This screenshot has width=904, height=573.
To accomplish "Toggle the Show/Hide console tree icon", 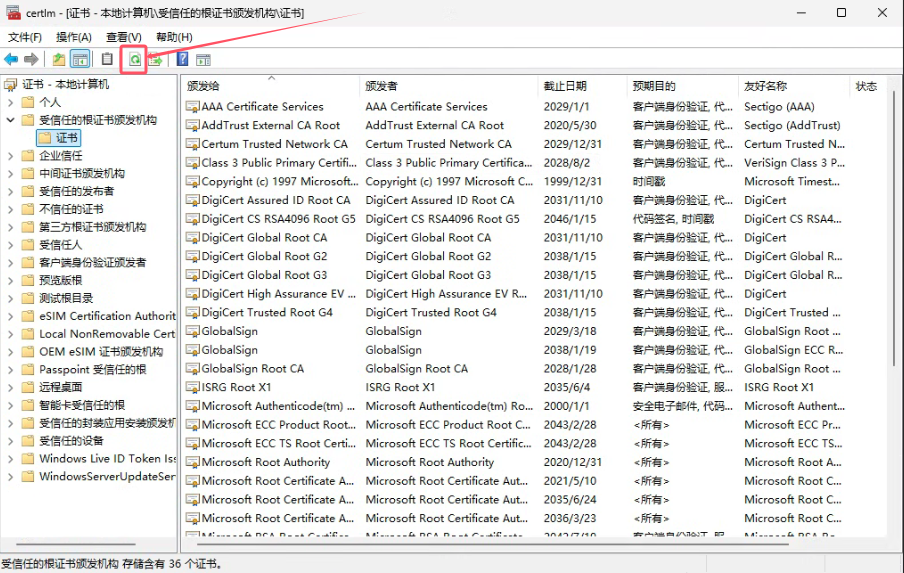I will 80,60.
